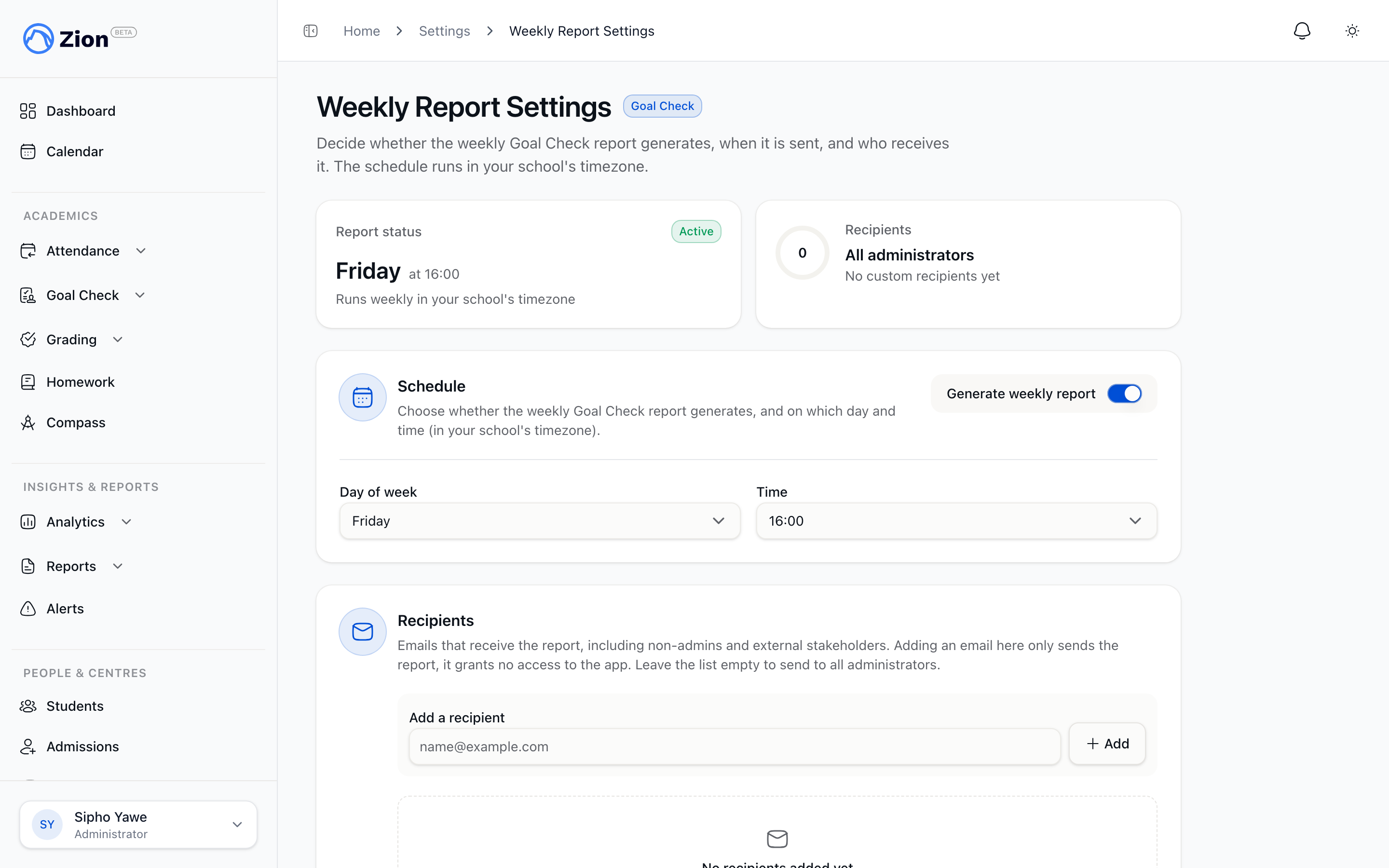1389x868 pixels.
Task: Click the Goal Check sidebar icon
Action: coord(27,295)
